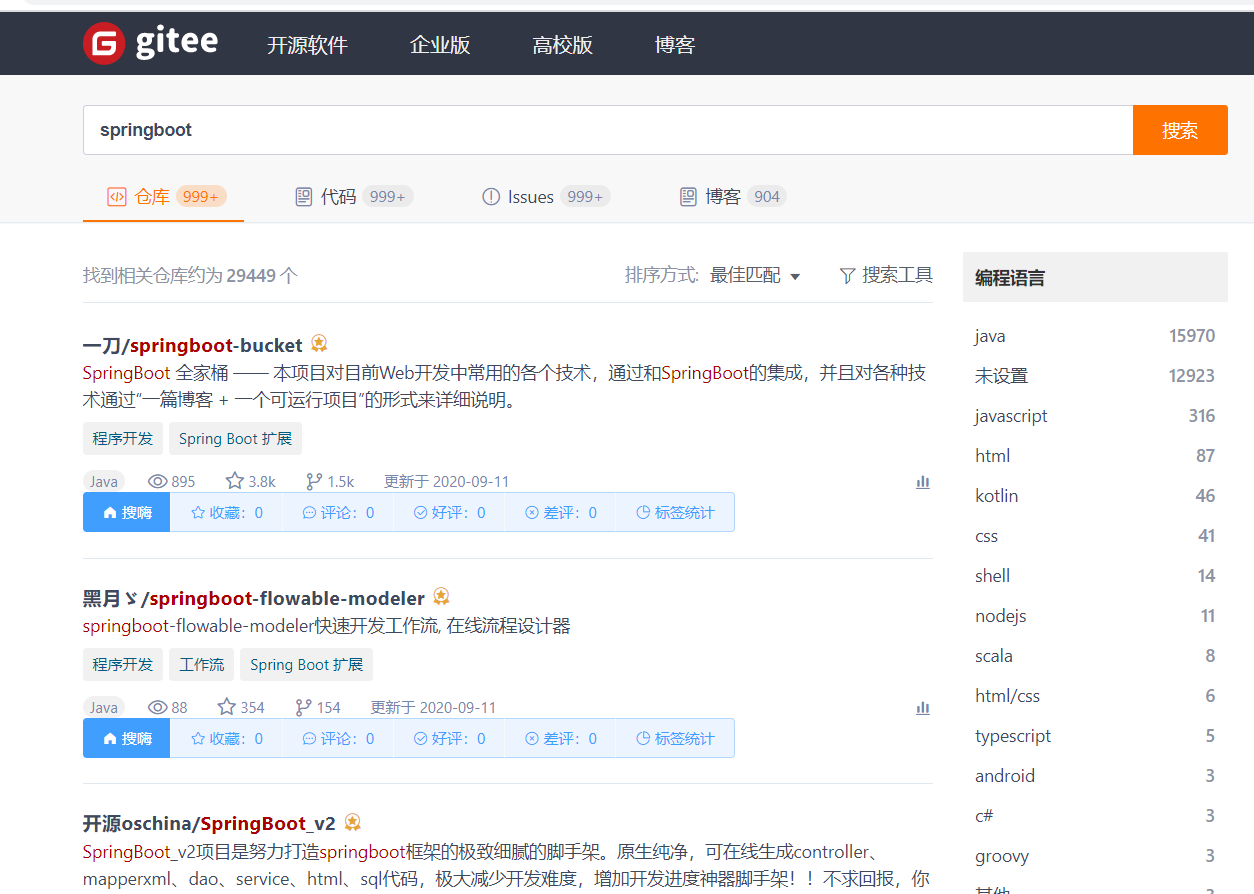Filter by 未设置 language

(1095, 376)
